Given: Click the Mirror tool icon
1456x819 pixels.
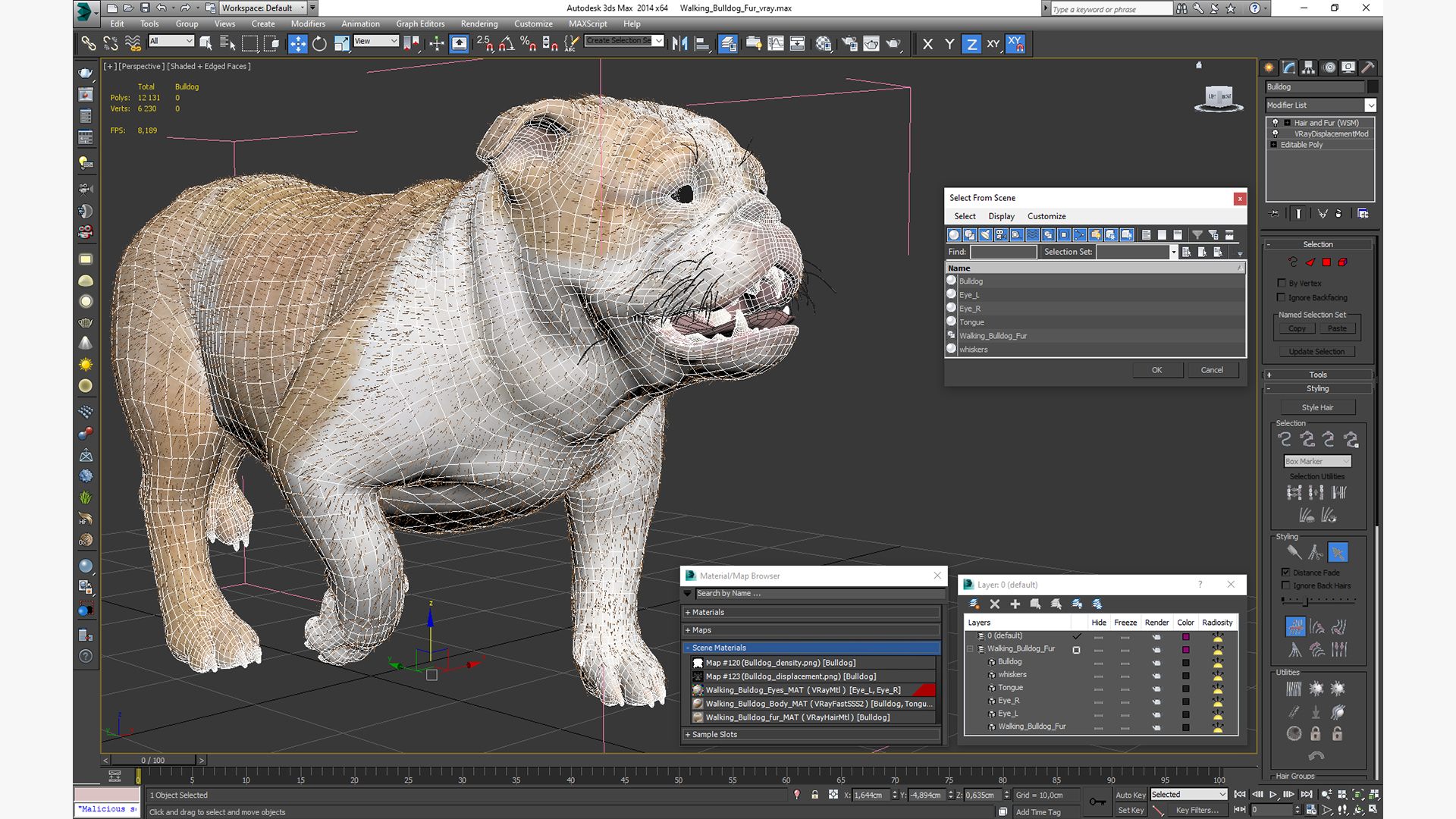Looking at the screenshot, I should click(x=679, y=44).
